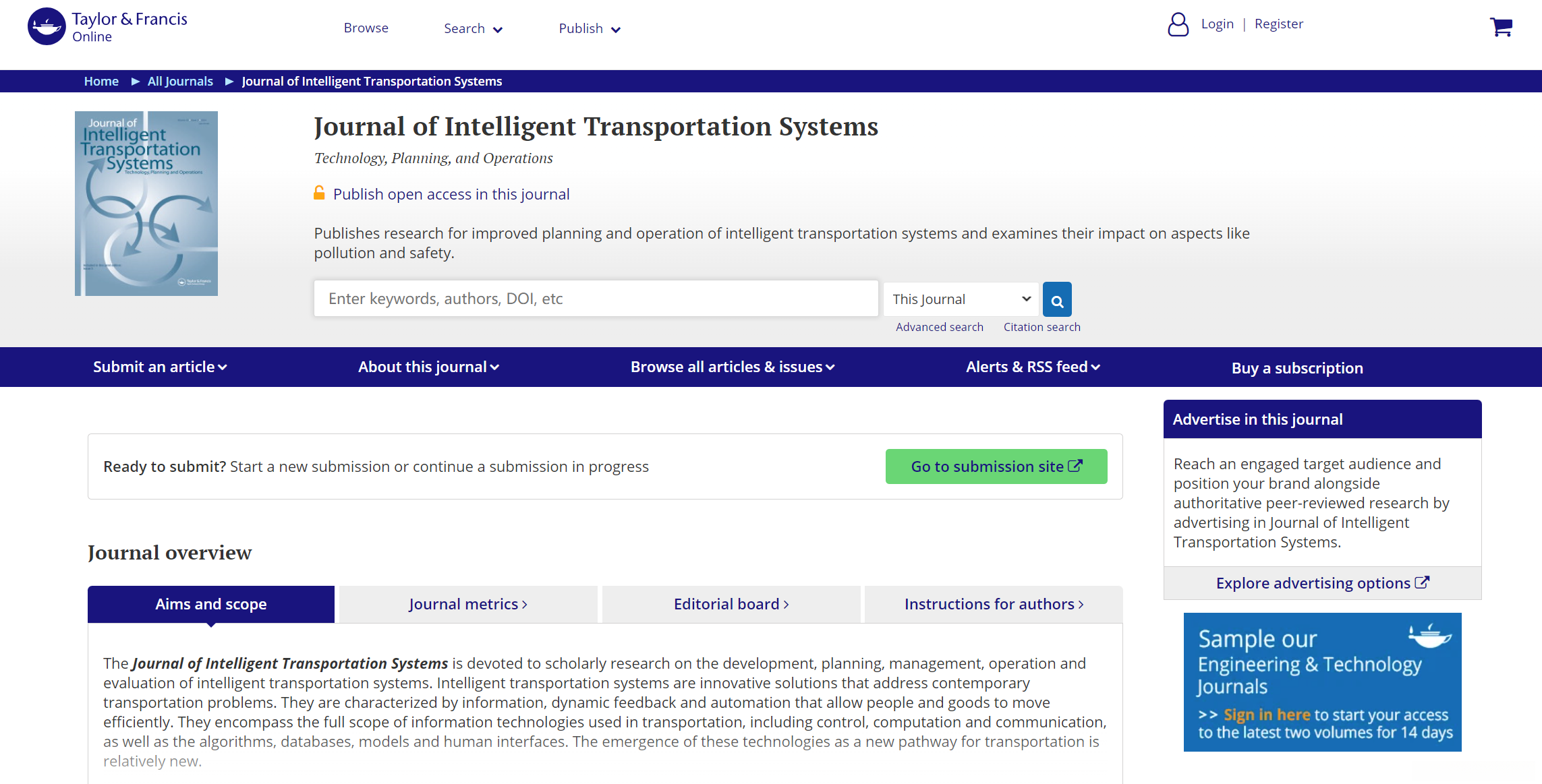Click the external link icon on submission button

pos(1075,466)
